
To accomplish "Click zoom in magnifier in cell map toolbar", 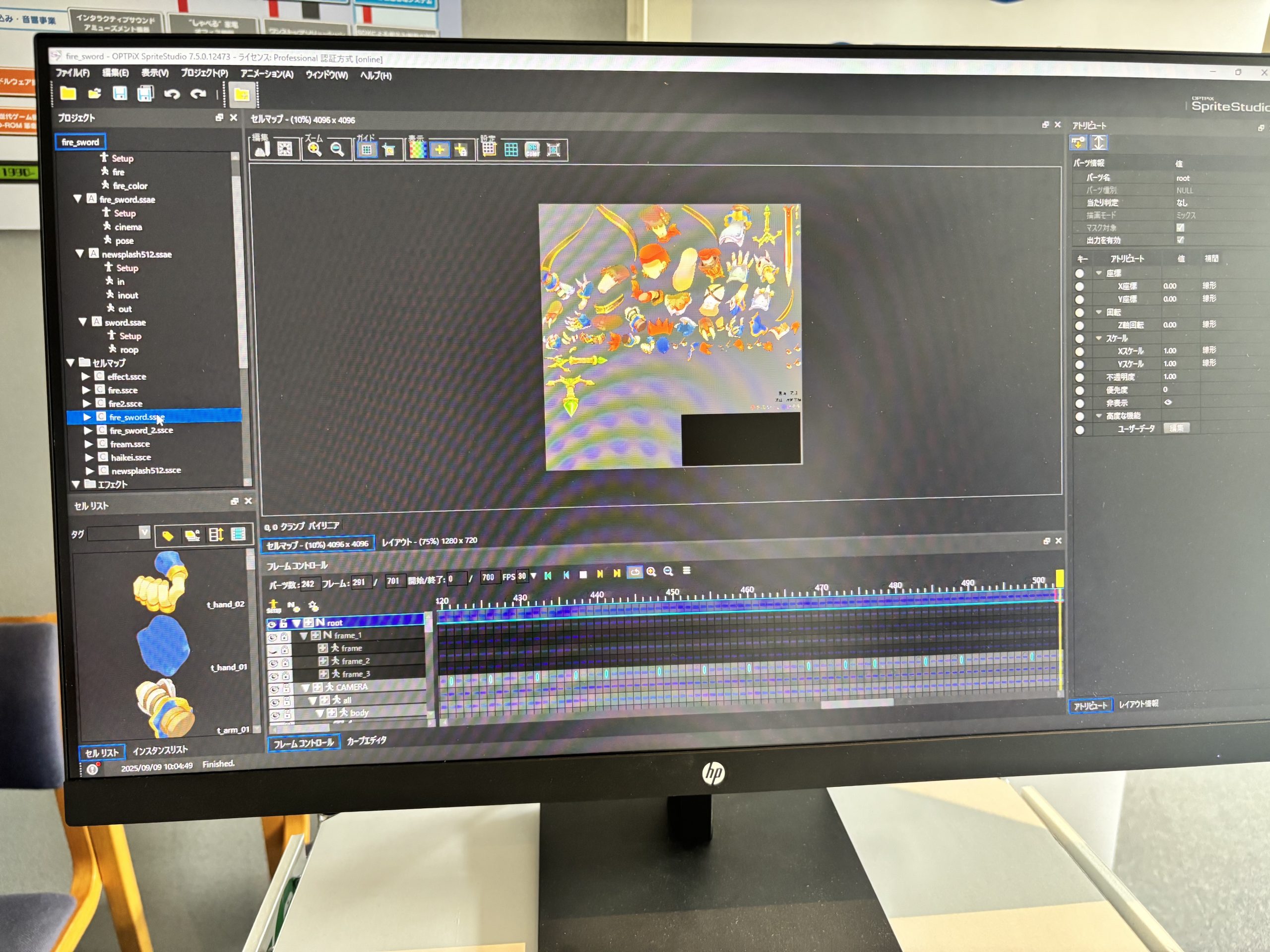I will [315, 150].
